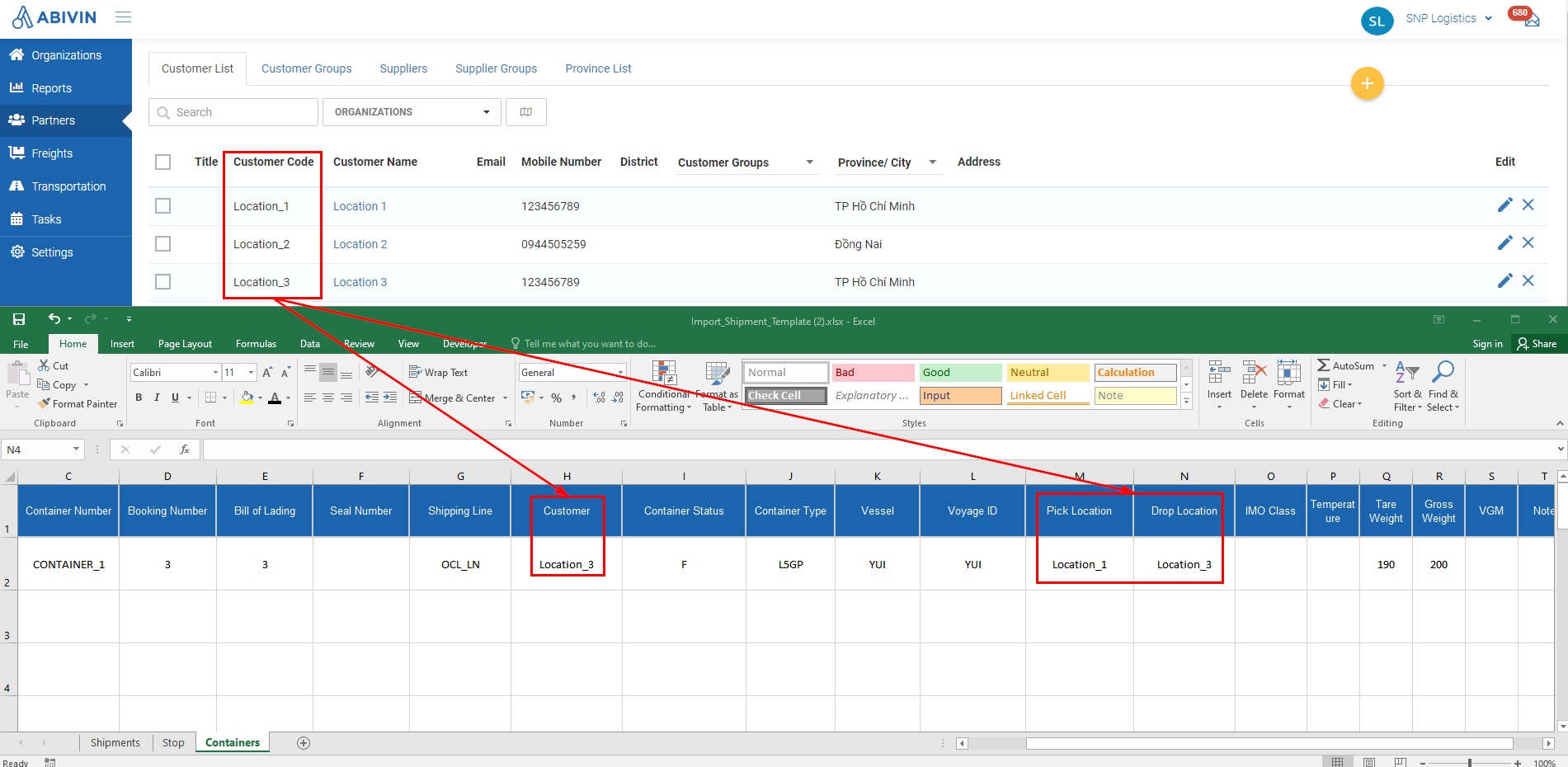1568x767 pixels.
Task: Switch to the Customer Groups tab
Action: pyautogui.click(x=306, y=68)
